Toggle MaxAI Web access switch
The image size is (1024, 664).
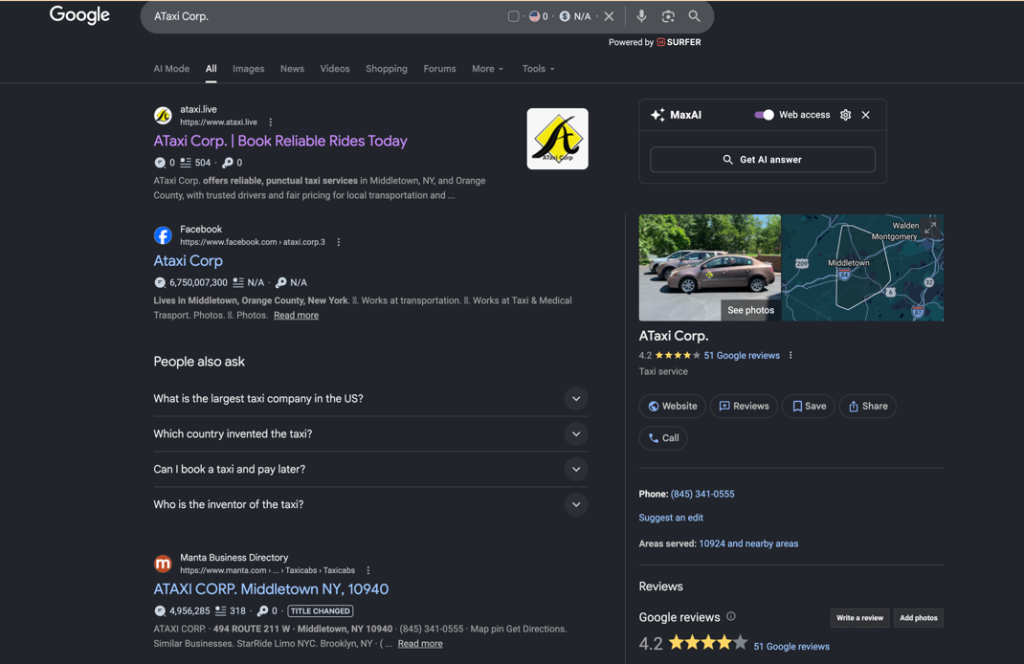pyautogui.click(x=763, y=115)
